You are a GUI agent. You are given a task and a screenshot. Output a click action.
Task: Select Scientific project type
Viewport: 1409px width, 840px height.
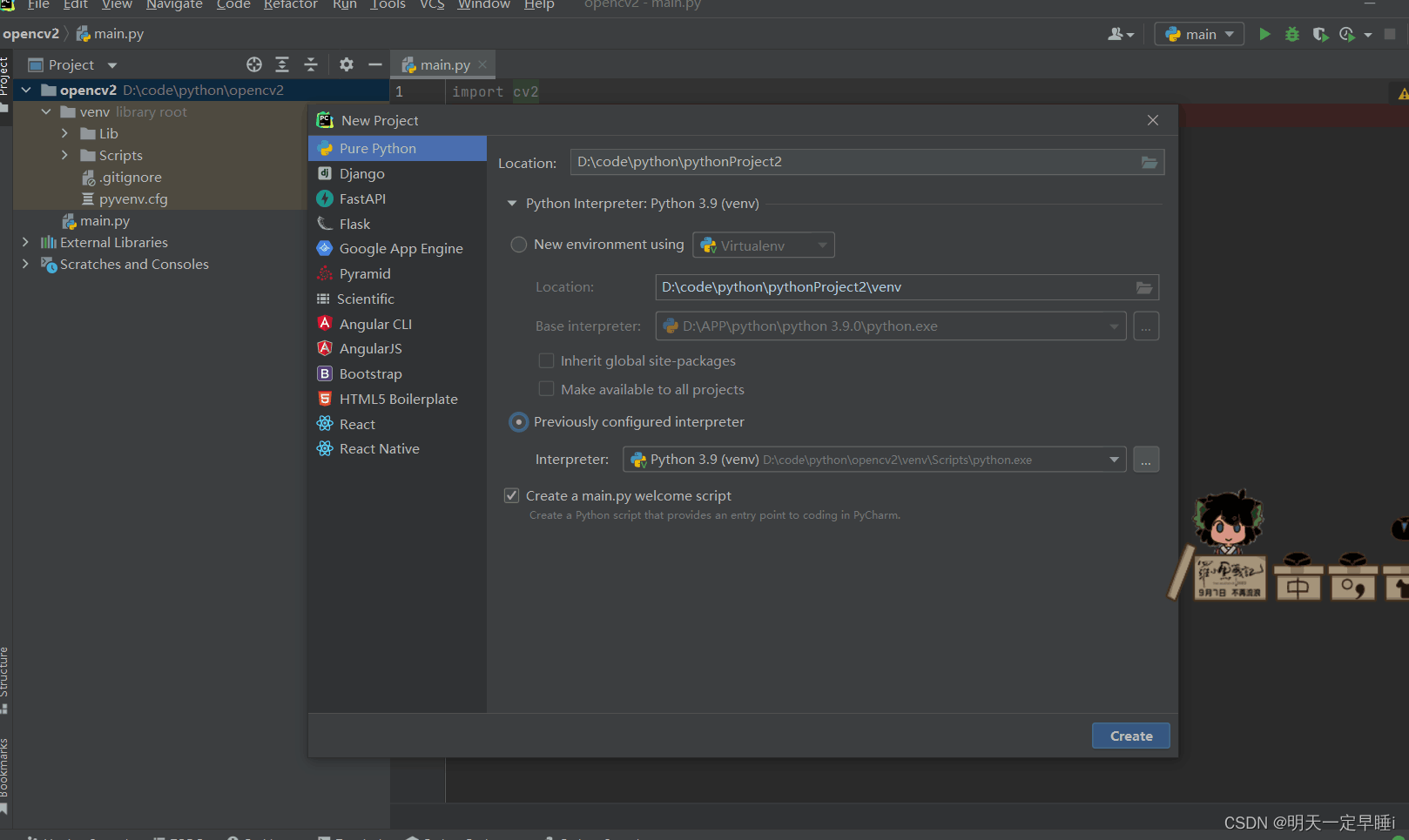click(x=397, y=299)
